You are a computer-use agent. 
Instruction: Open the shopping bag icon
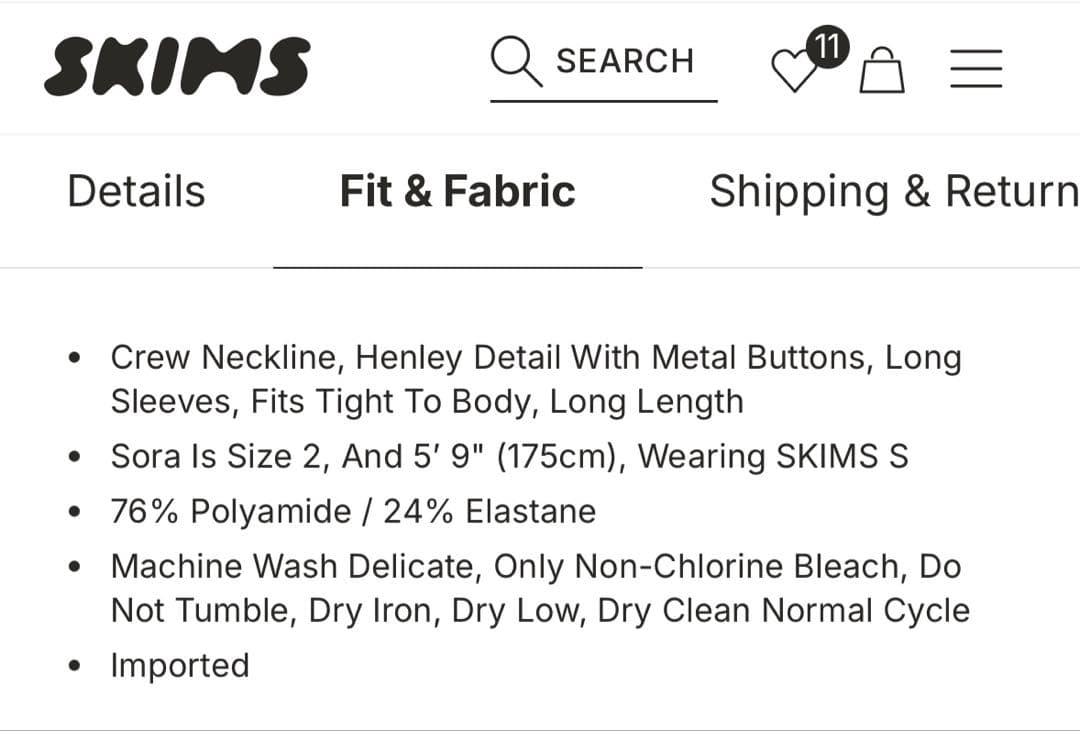click(x=882, y=70)
